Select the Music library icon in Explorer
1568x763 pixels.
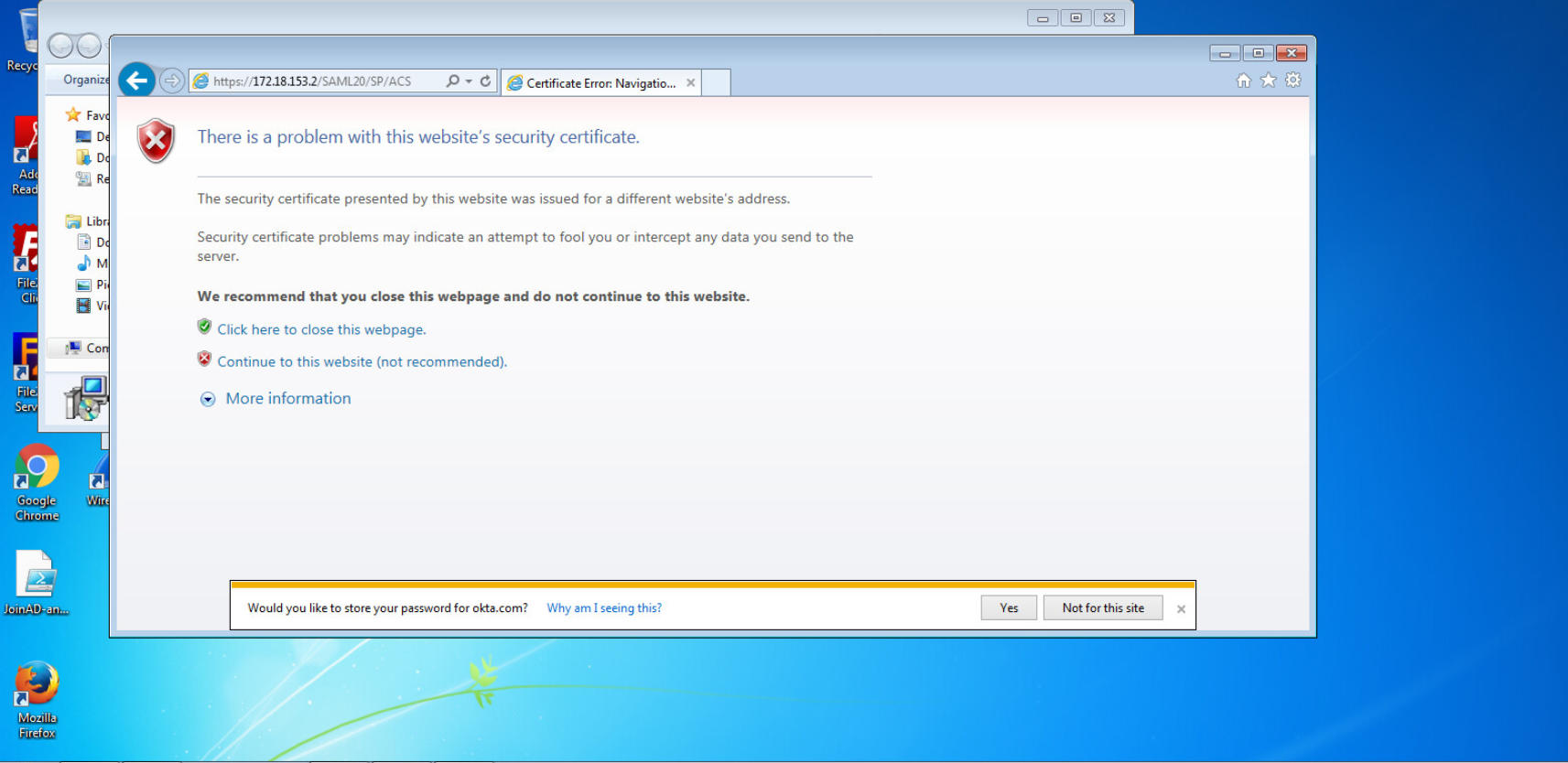click(x=83, y=263)
